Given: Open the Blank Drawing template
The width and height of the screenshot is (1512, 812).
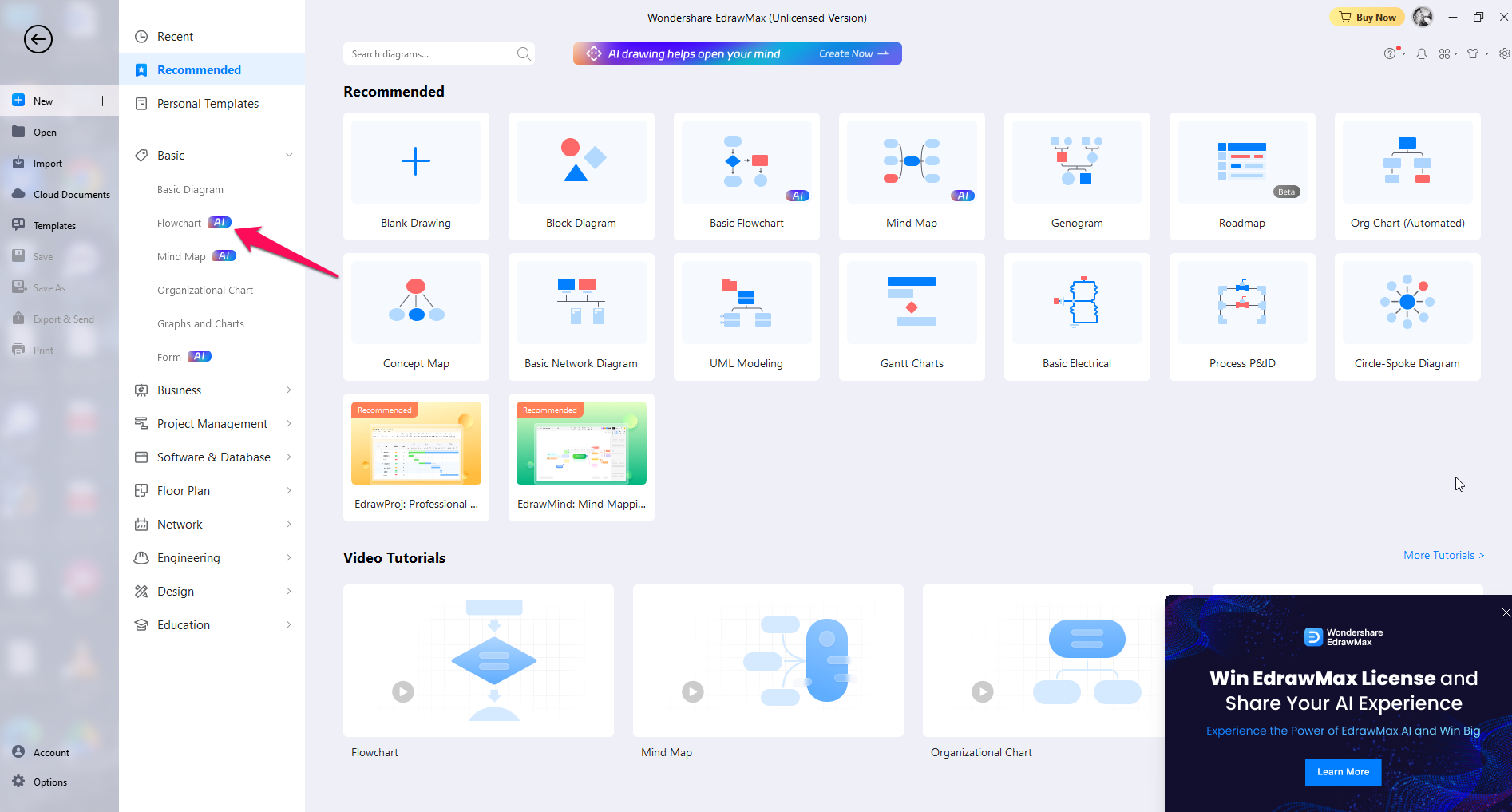Looking at the screenshot, I should tap(416, 176).
